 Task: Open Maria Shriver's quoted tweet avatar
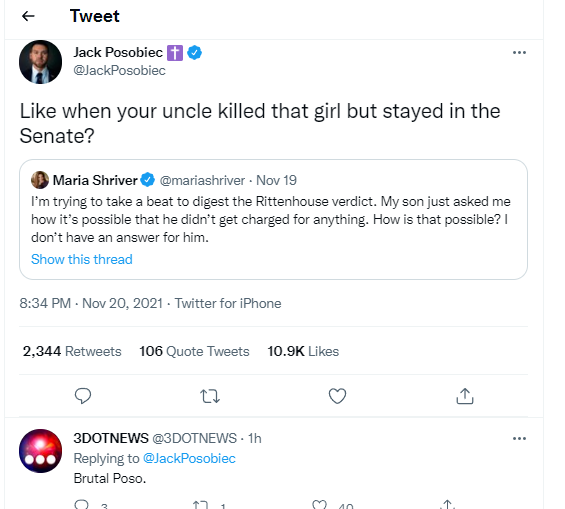click(x=40, y=180)
